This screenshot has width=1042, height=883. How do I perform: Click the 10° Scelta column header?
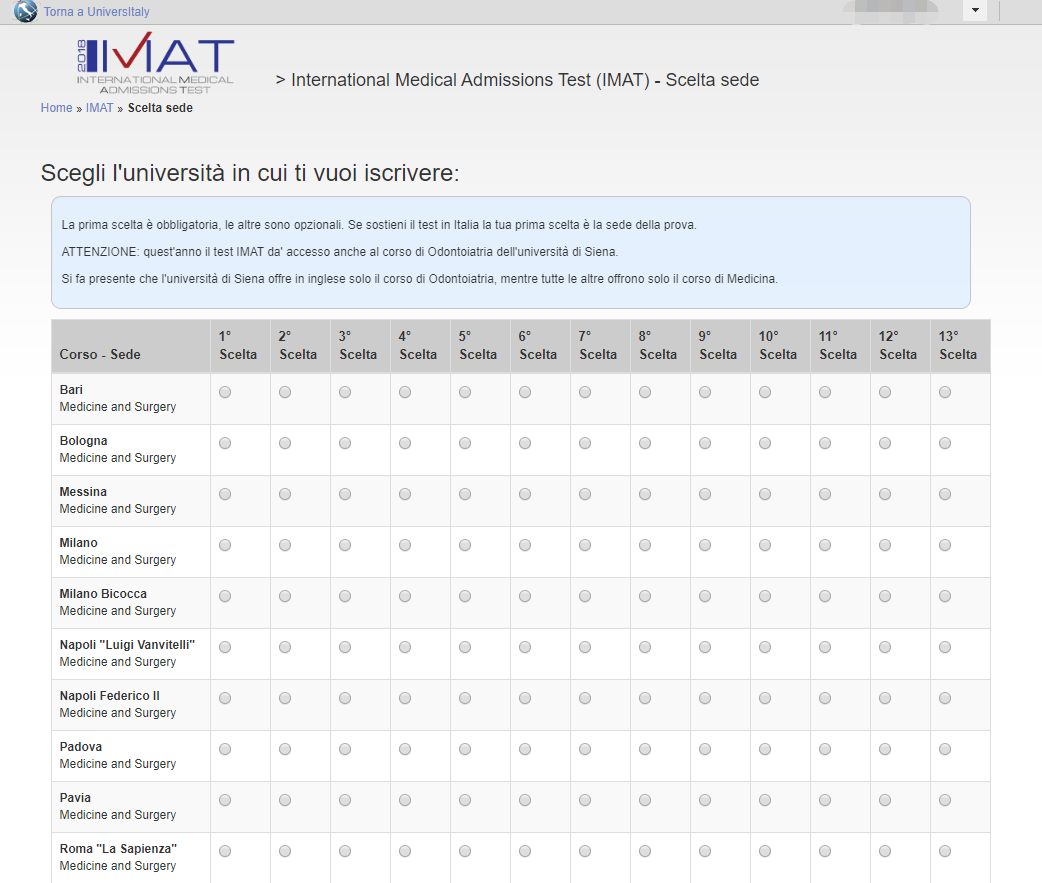[780, 346]
